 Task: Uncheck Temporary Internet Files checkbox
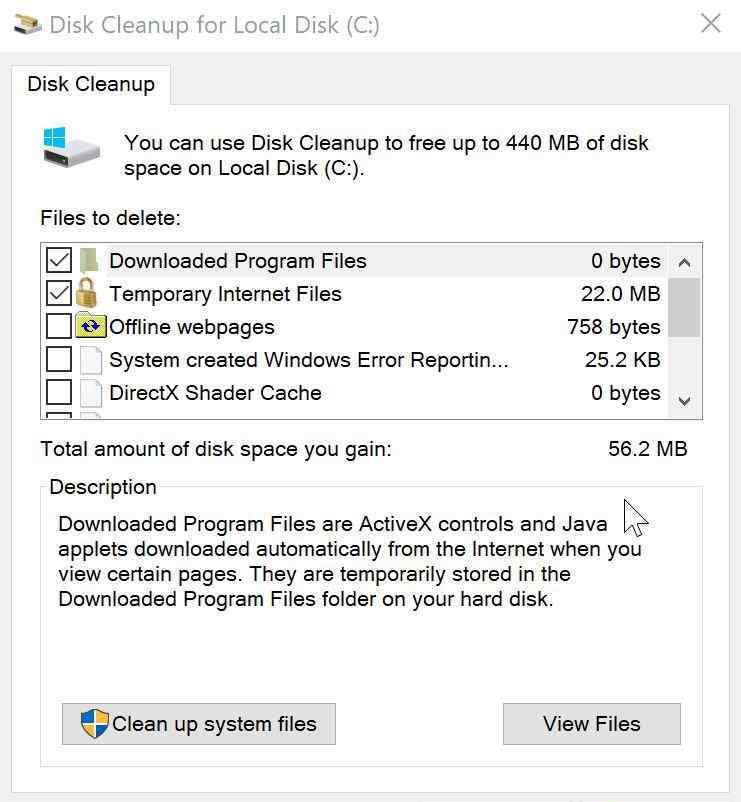point(59,294)
